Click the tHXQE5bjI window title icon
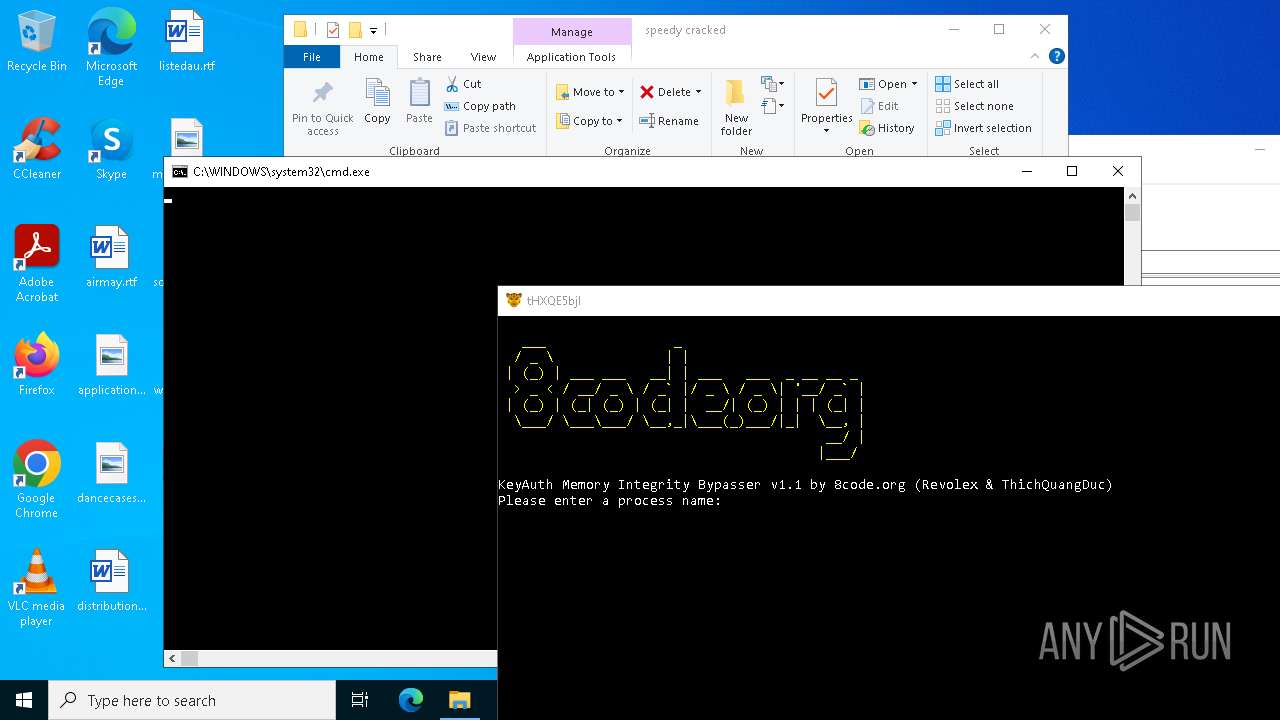This screenshot has height=720, width=1280. 514,300
